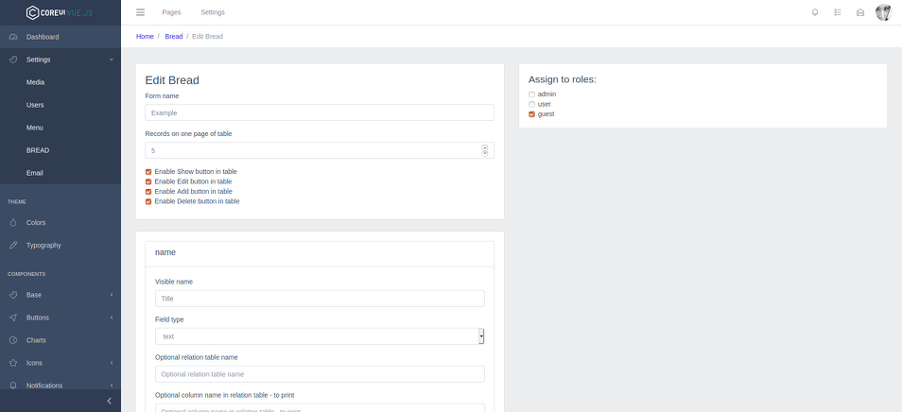Toggle Enable Show button in table
902x412 pixels.
point(148,171)
